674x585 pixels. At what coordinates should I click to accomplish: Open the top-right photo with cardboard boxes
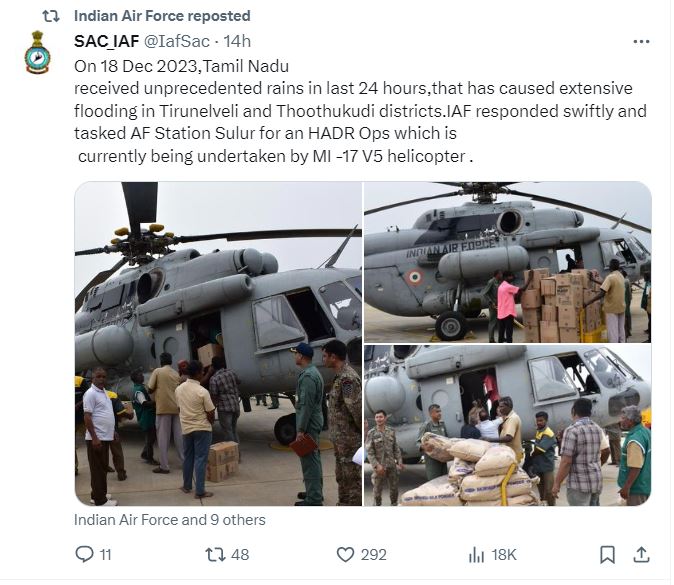click(x=507, y=261)
